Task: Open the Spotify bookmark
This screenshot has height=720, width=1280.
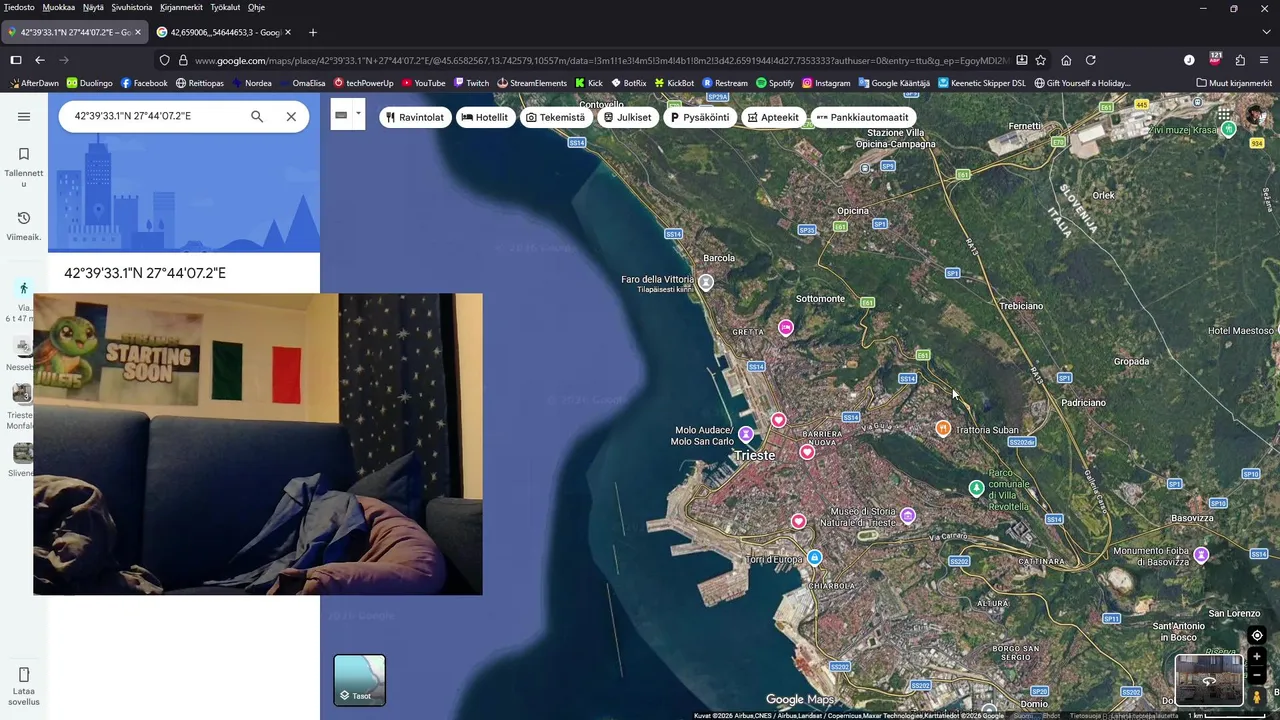Action: (x=775, y=83)
